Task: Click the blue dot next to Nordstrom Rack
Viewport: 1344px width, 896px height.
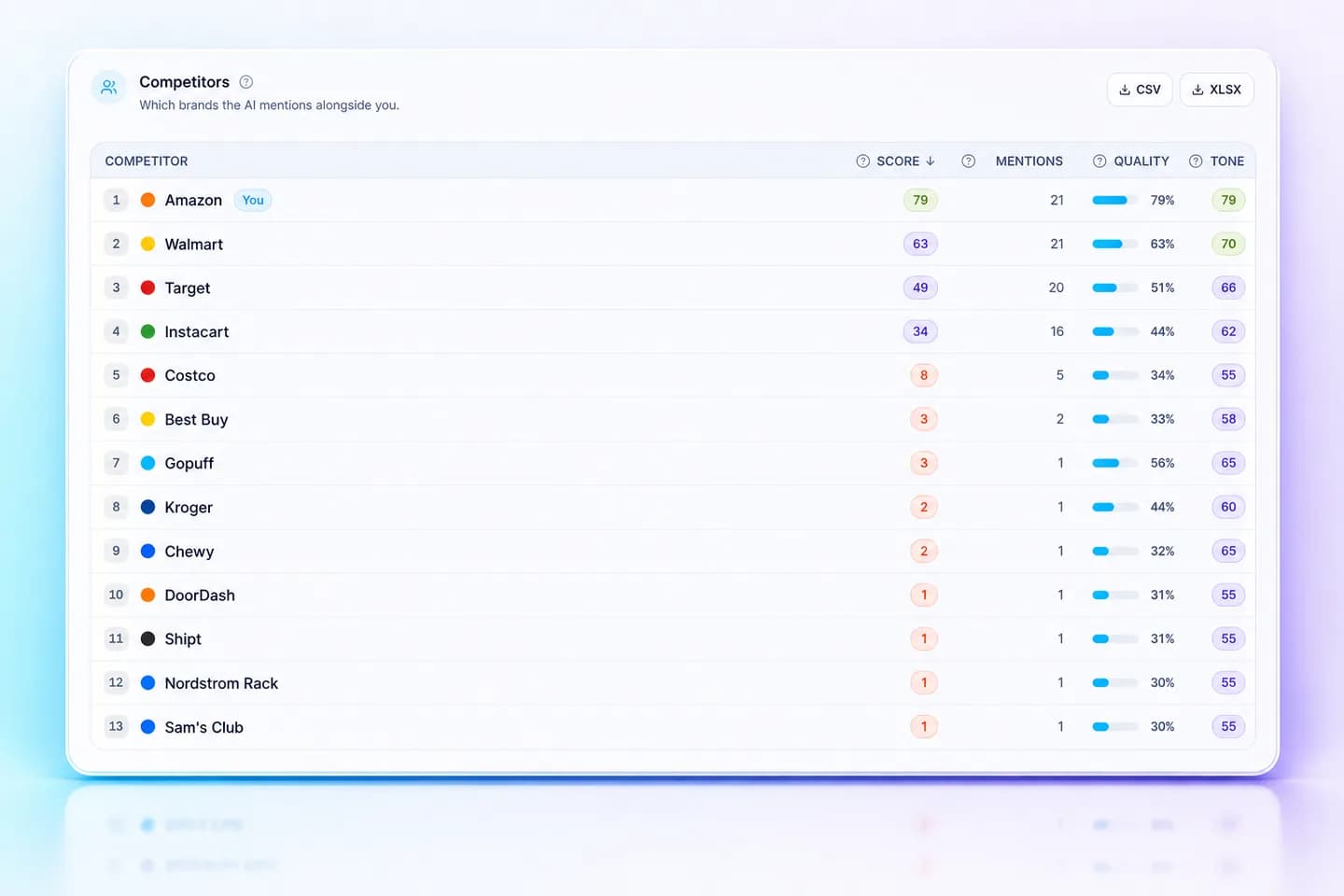Action: pos(147,682)
